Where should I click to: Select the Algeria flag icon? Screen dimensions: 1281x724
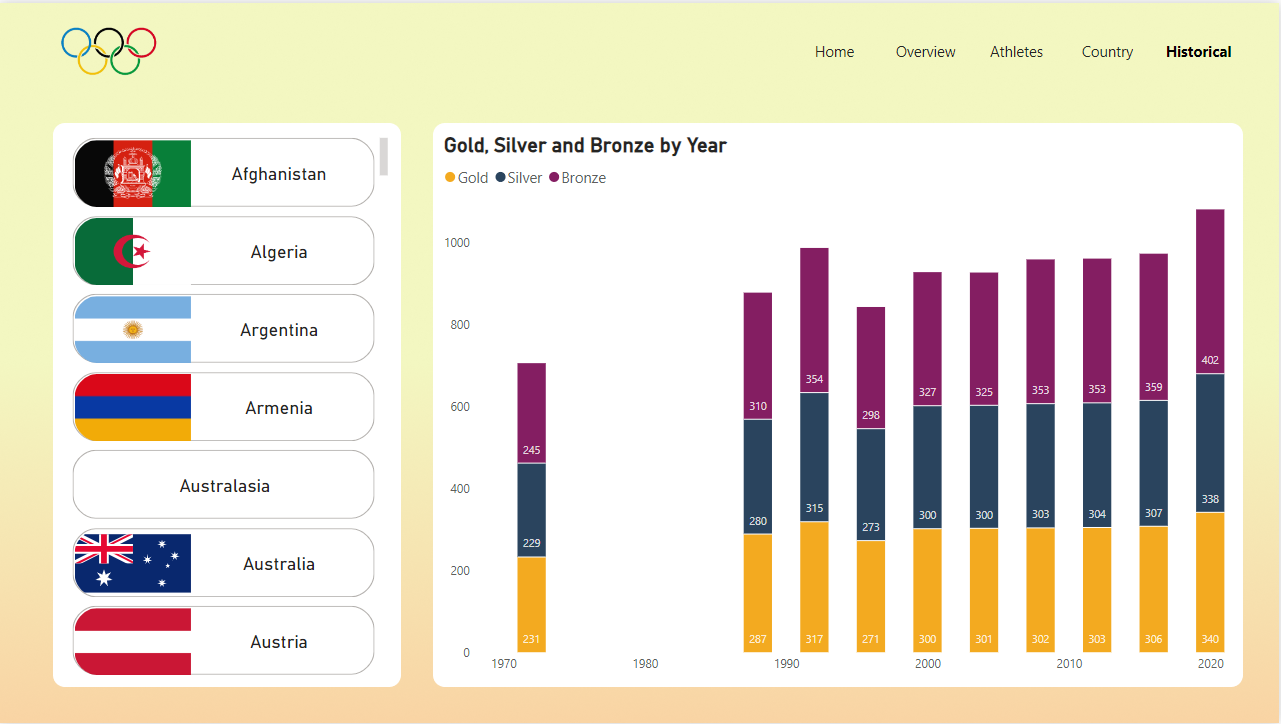pyautogui.click(x=133, y=251)
